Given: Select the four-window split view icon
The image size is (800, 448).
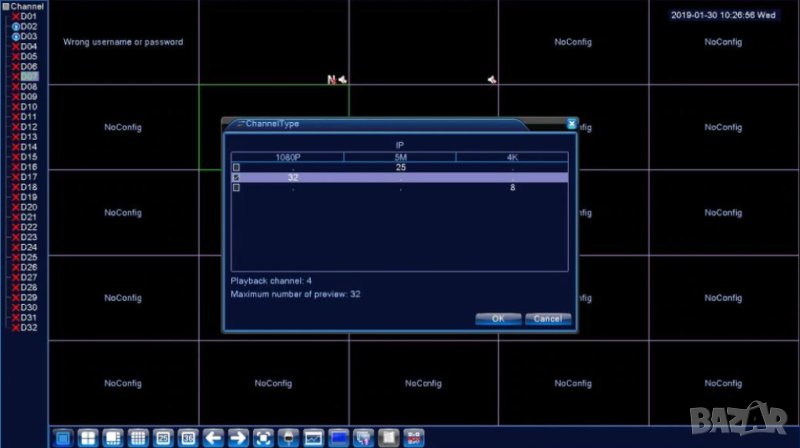Looking at the screenshot, I should tap(88, 437).
